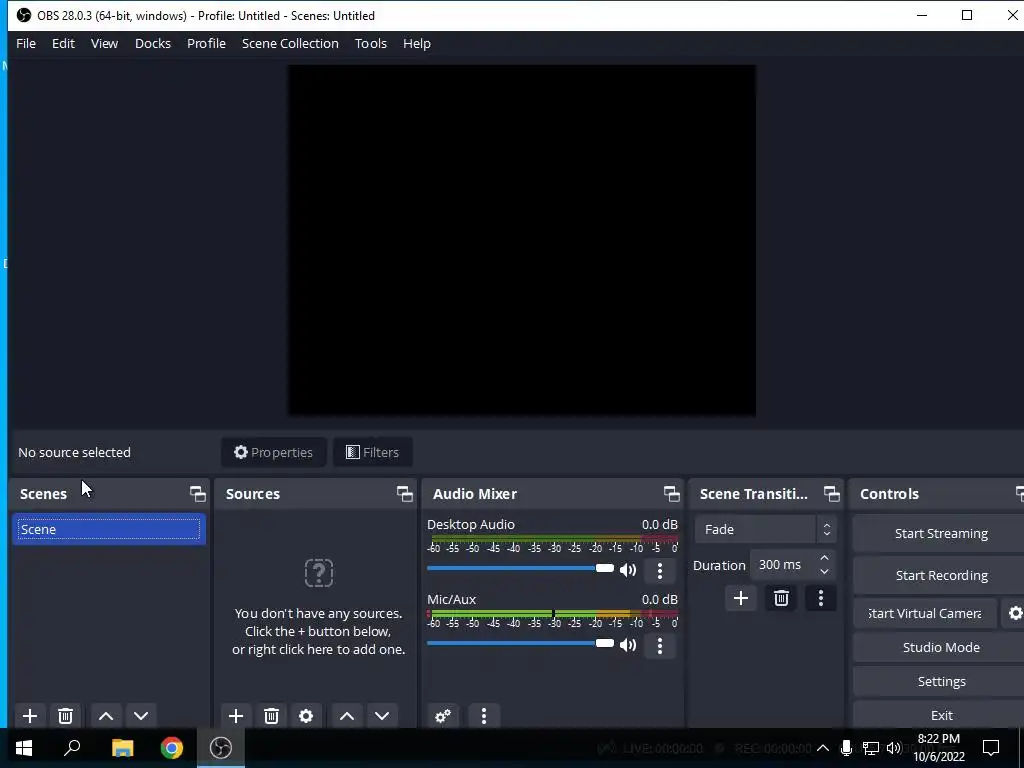
Task: Click Start Streaming button
Action: [940, 534]
